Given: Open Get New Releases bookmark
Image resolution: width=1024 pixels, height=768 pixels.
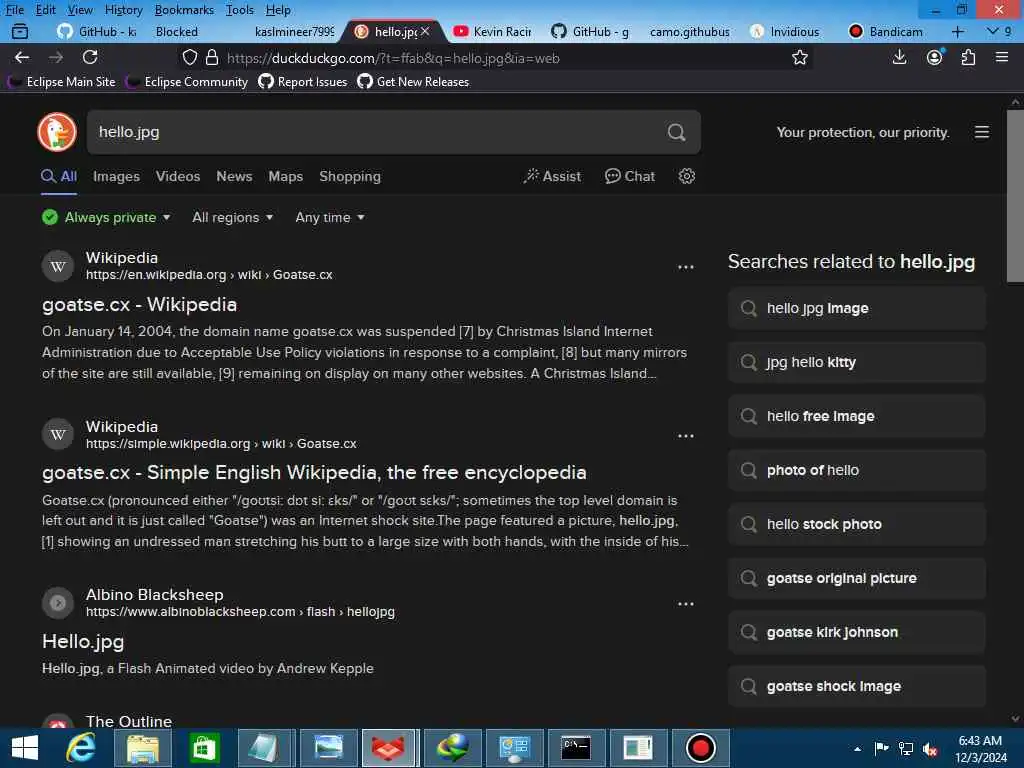Looking at the screenshot, I should pos(413,82).
